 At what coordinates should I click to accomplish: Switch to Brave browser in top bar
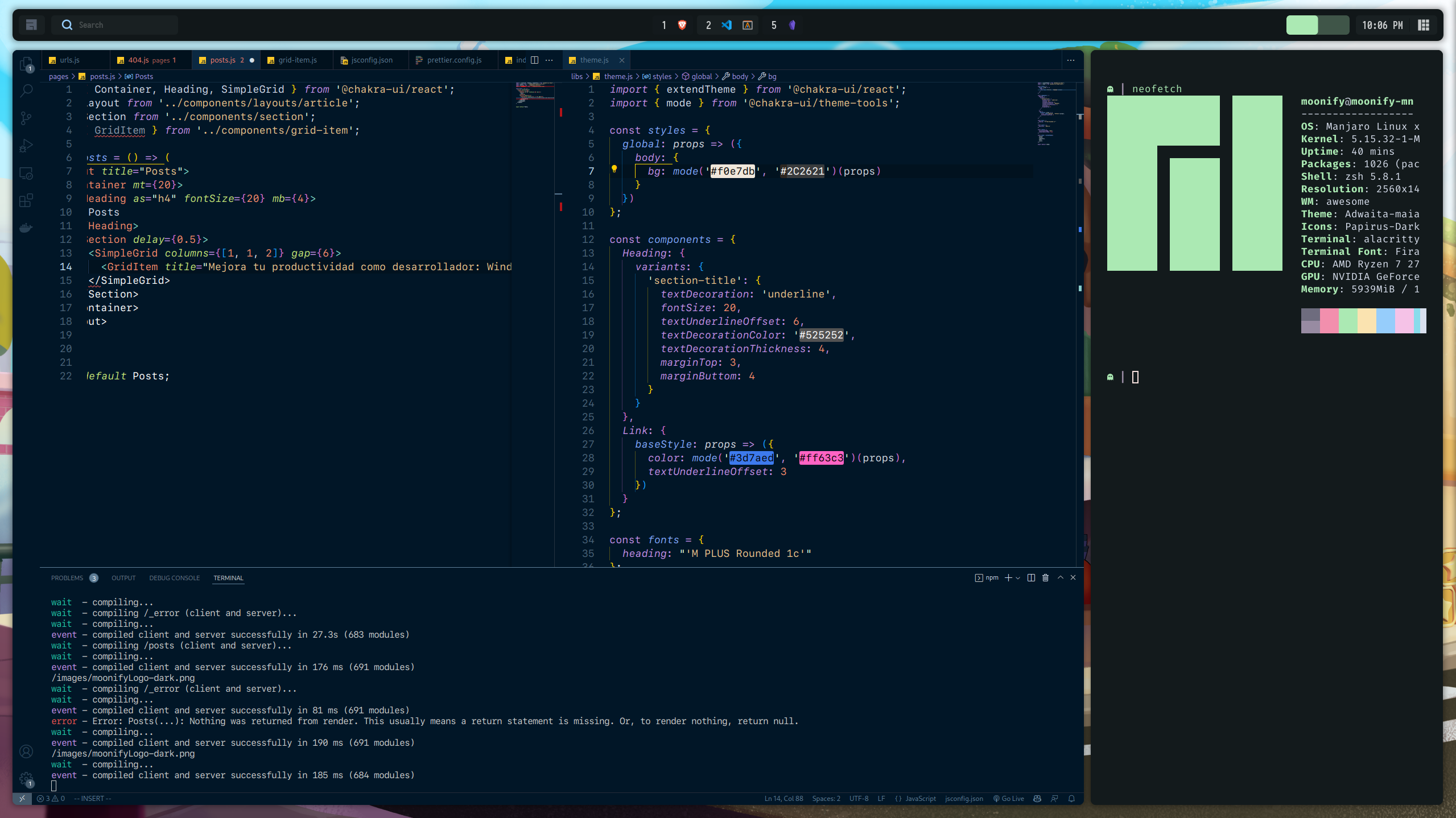682,25
